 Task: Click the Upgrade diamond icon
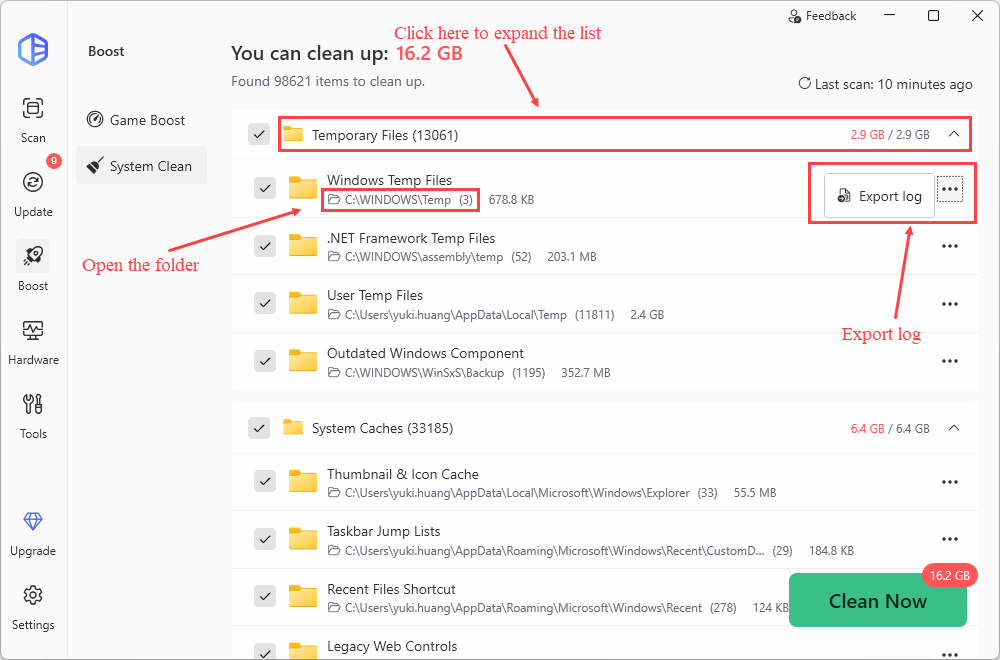(x=33, y=521)
